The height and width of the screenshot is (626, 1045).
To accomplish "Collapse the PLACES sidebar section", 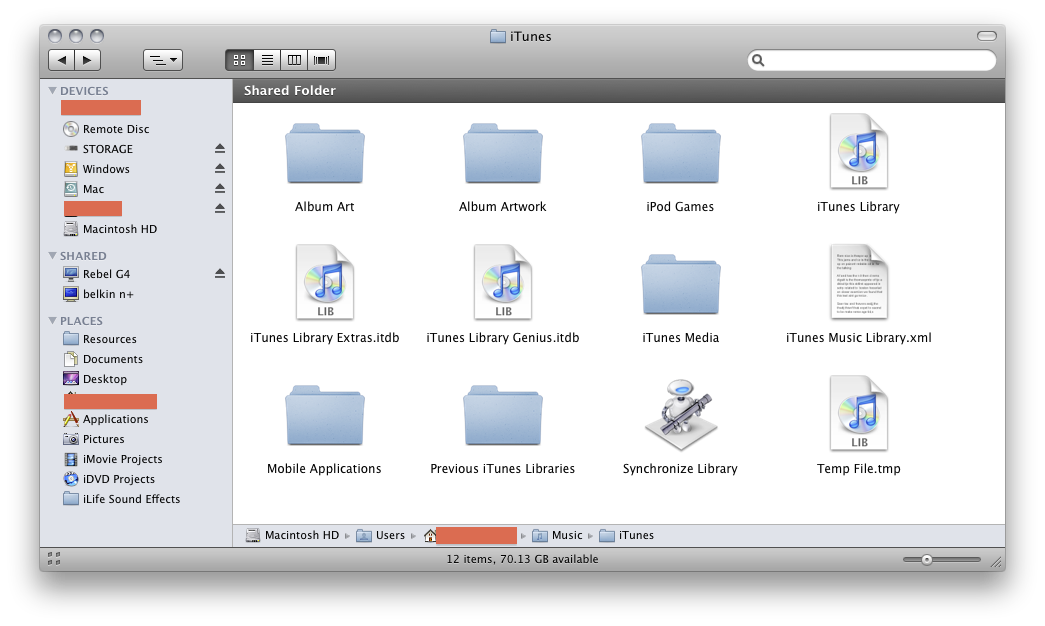I will pos(52,321).
